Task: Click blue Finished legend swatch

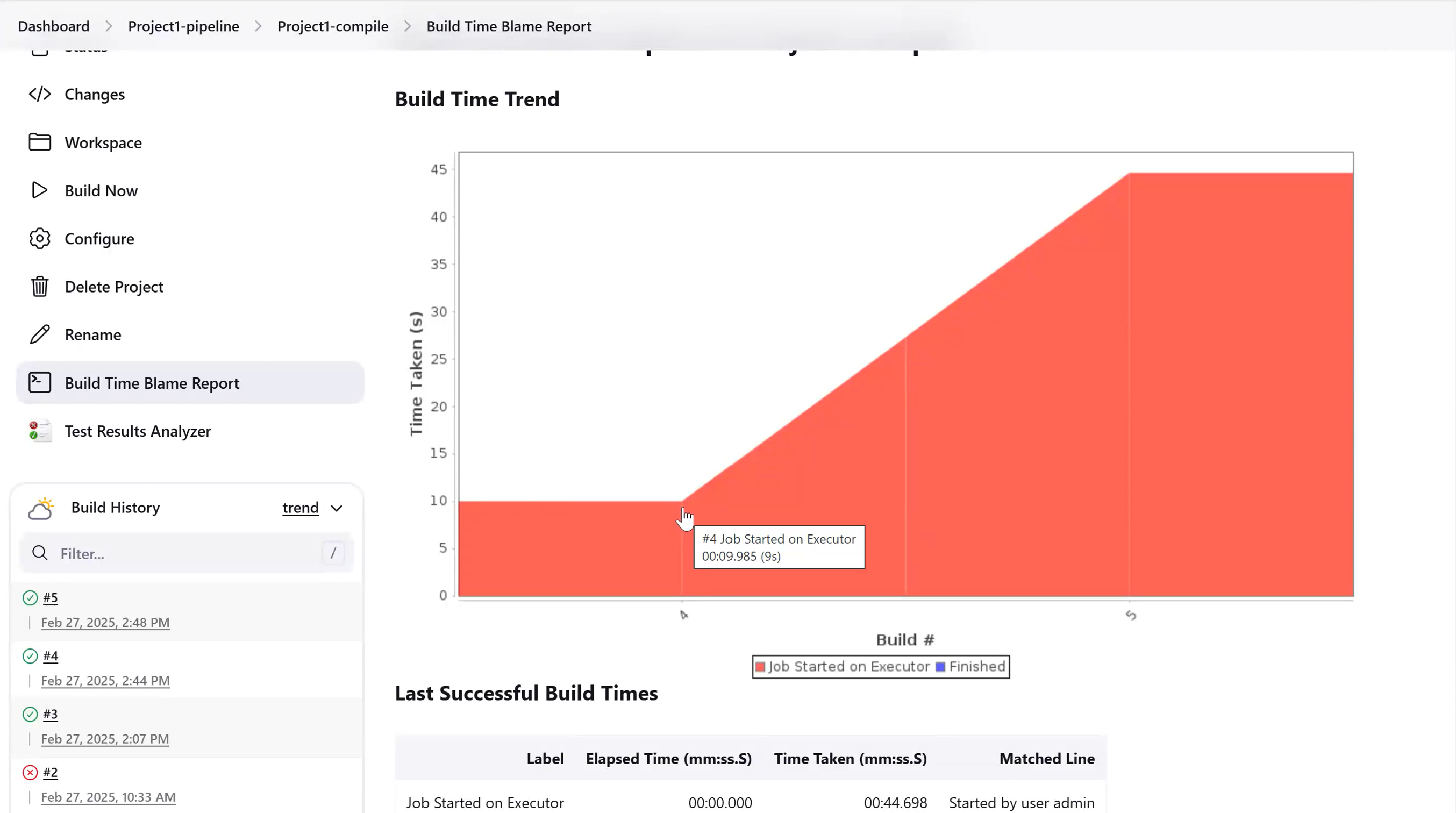Action: [940, 667]
